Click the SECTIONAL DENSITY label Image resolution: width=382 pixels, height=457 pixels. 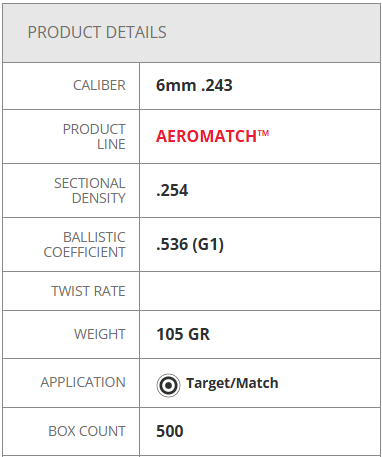click(x=90, y=191)
